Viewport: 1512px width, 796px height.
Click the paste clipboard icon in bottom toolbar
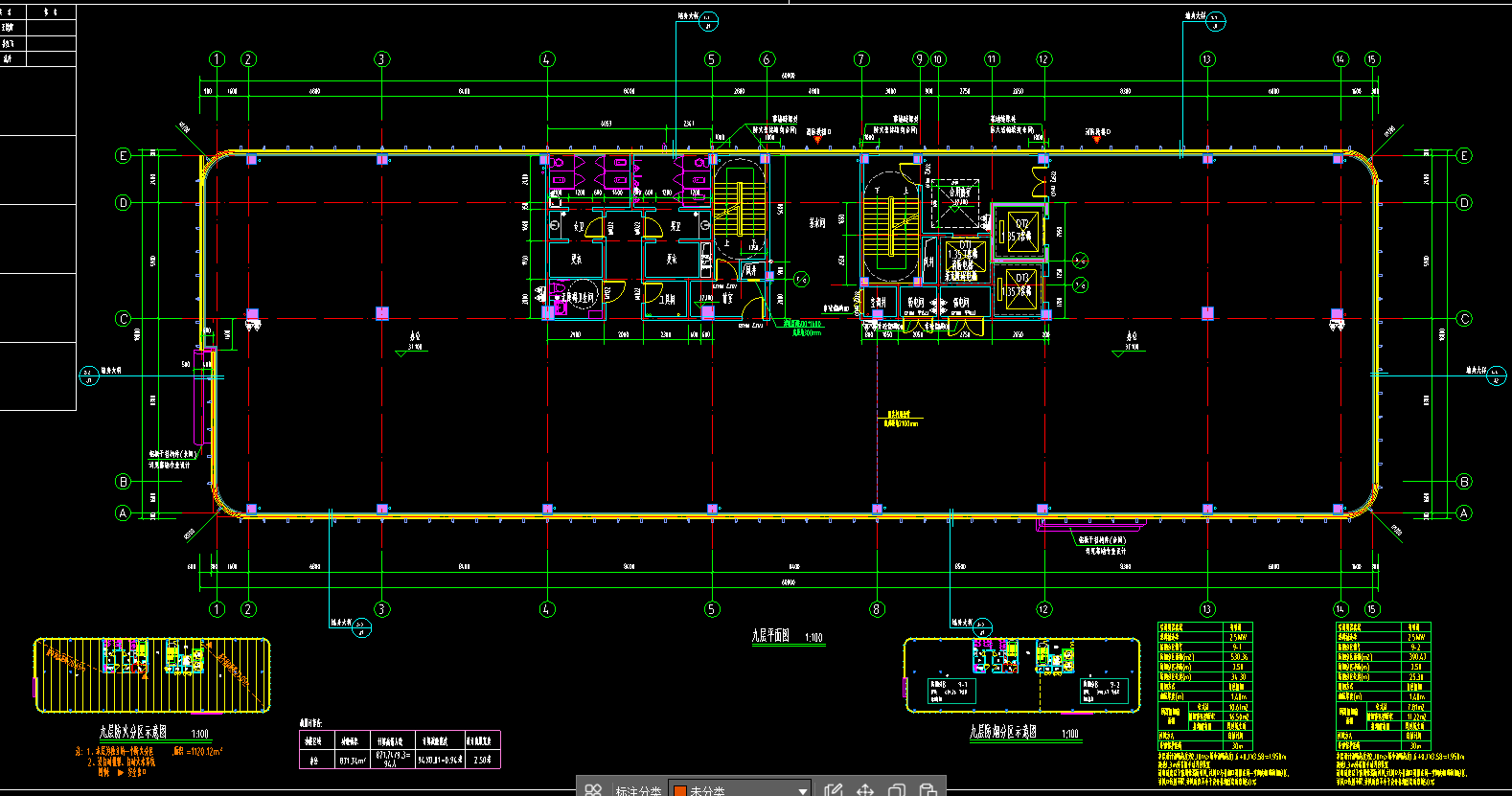point(928,790)
